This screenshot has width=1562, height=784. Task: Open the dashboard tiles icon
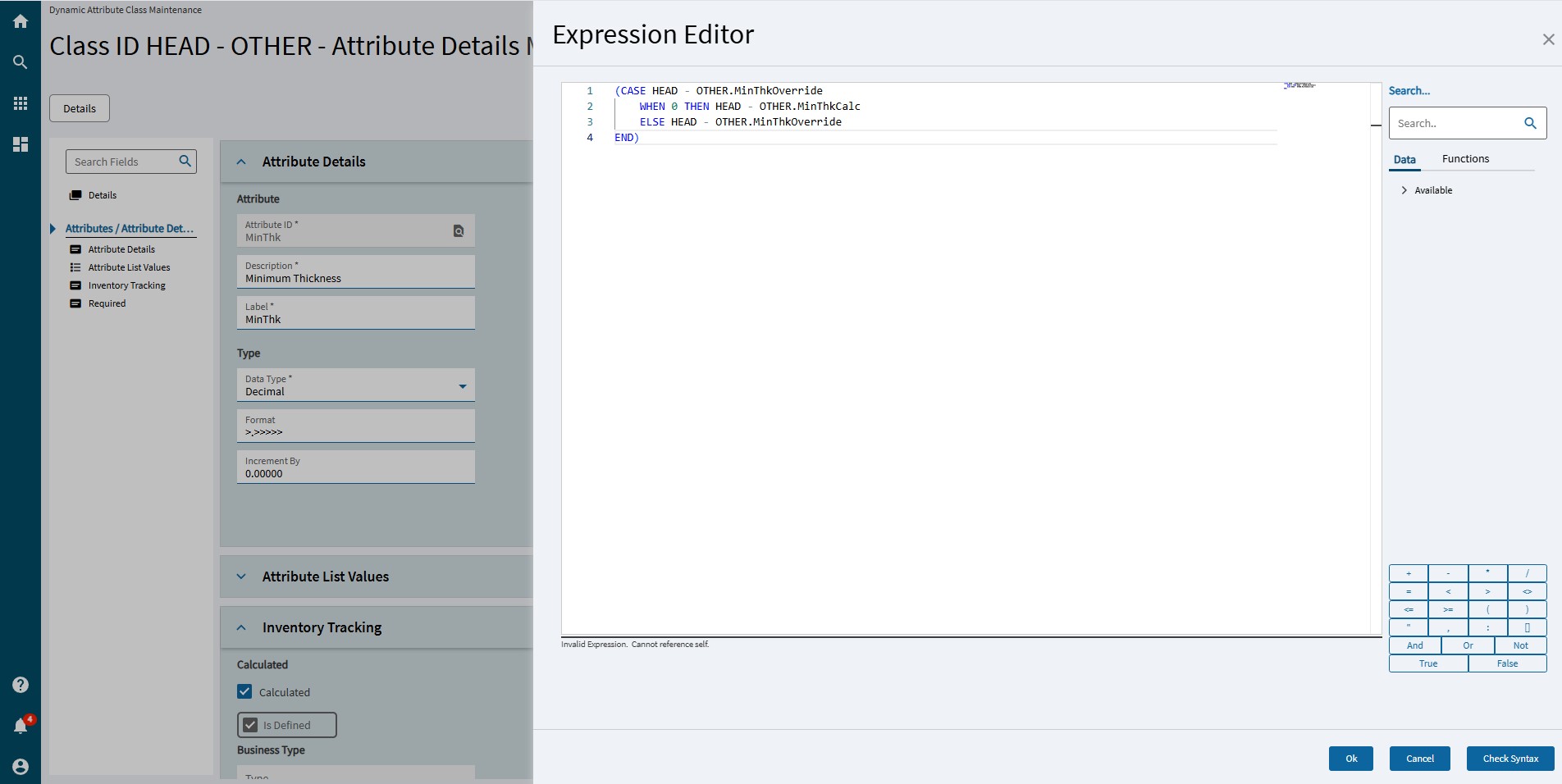(21, 144)
